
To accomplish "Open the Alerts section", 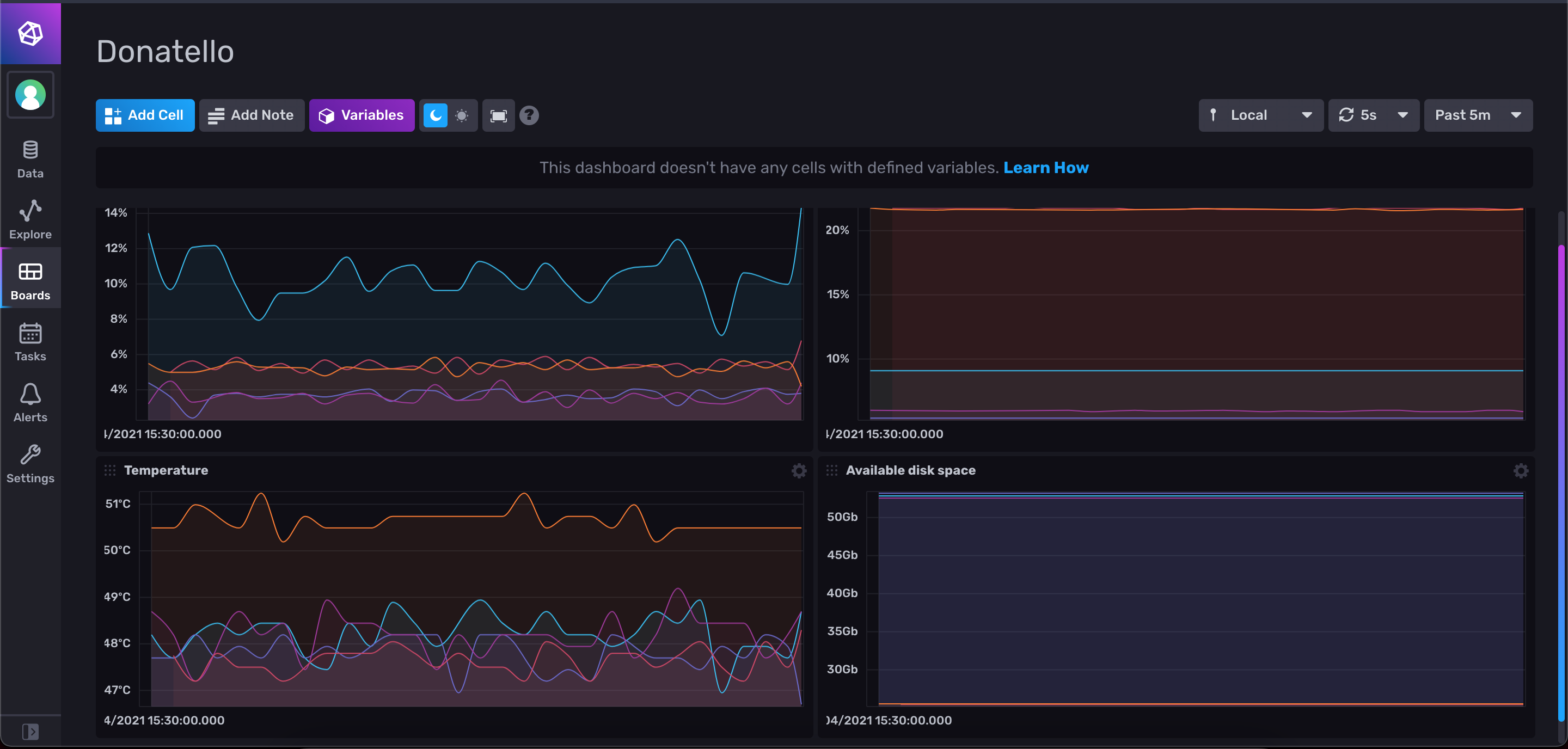I will coord(30,402).
